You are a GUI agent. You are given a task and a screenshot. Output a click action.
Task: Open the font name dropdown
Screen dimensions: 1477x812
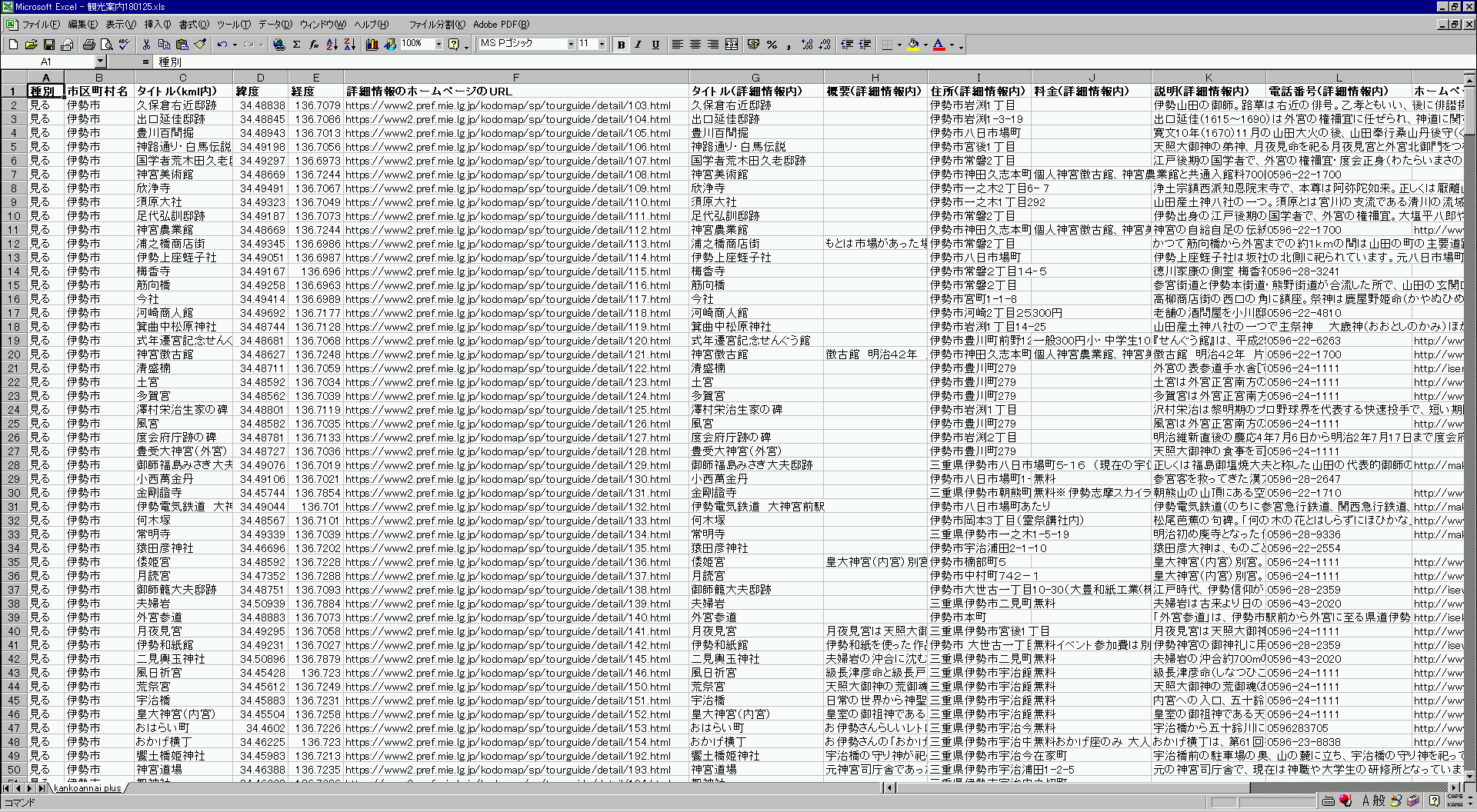click(x=571, y=44)
